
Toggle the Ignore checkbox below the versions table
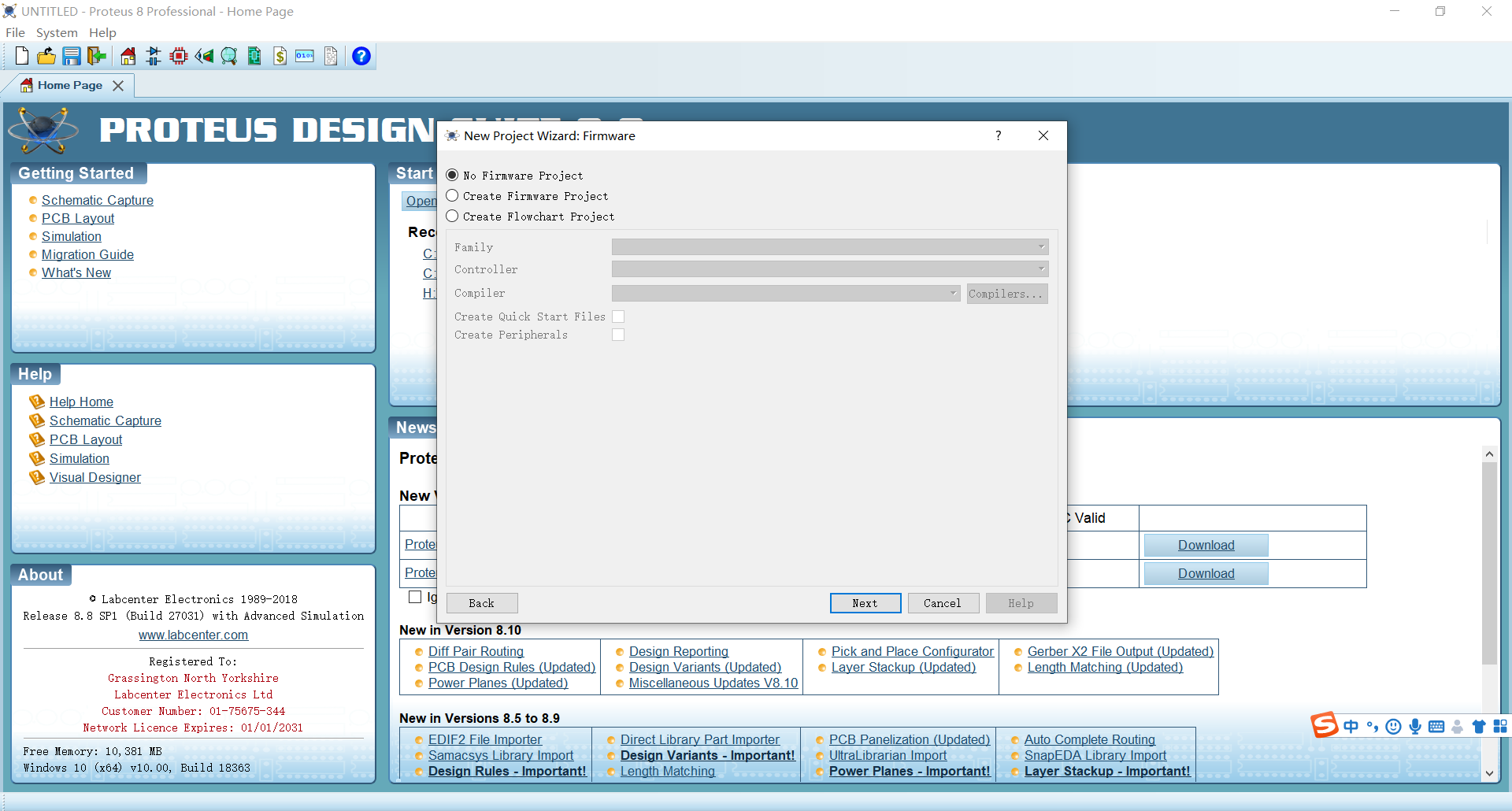tap(415, 597)
